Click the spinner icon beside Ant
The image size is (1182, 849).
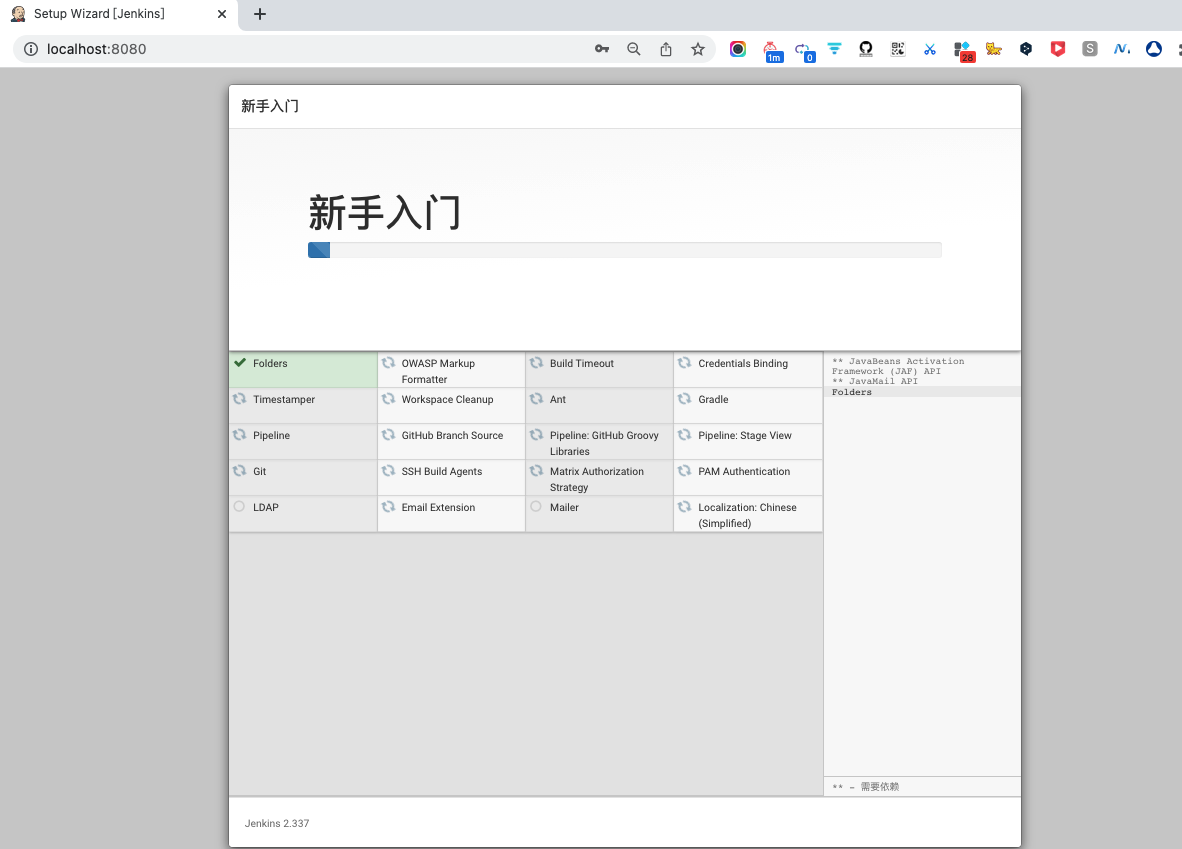point(536,399)
